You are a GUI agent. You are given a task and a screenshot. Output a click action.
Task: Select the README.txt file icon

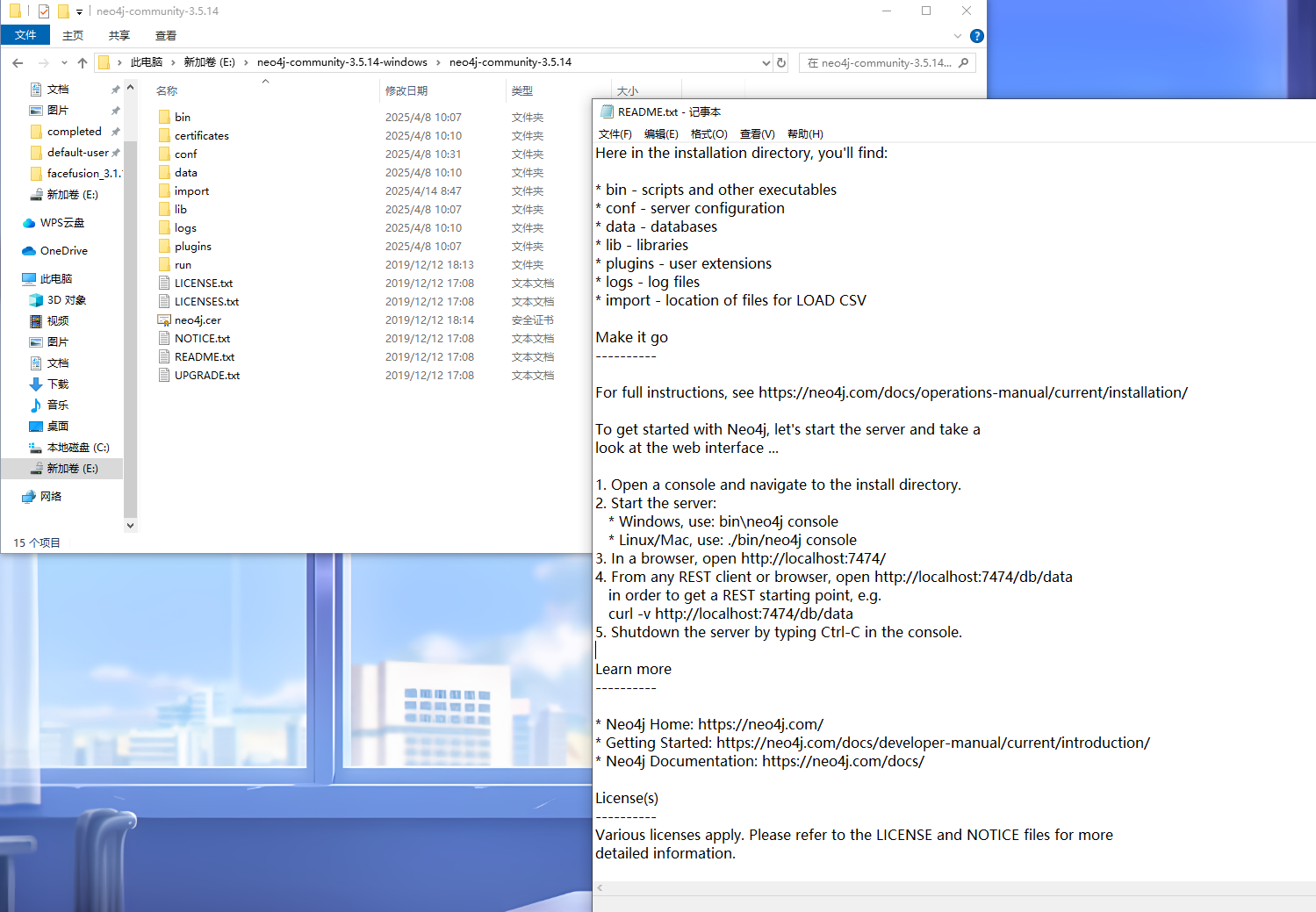164,356
